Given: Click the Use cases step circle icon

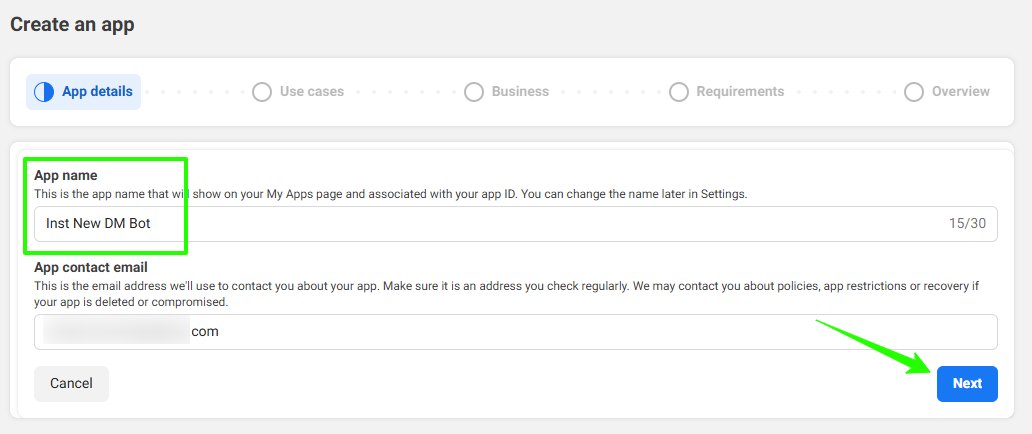Looking at the screenshot, I should [262, 92].
